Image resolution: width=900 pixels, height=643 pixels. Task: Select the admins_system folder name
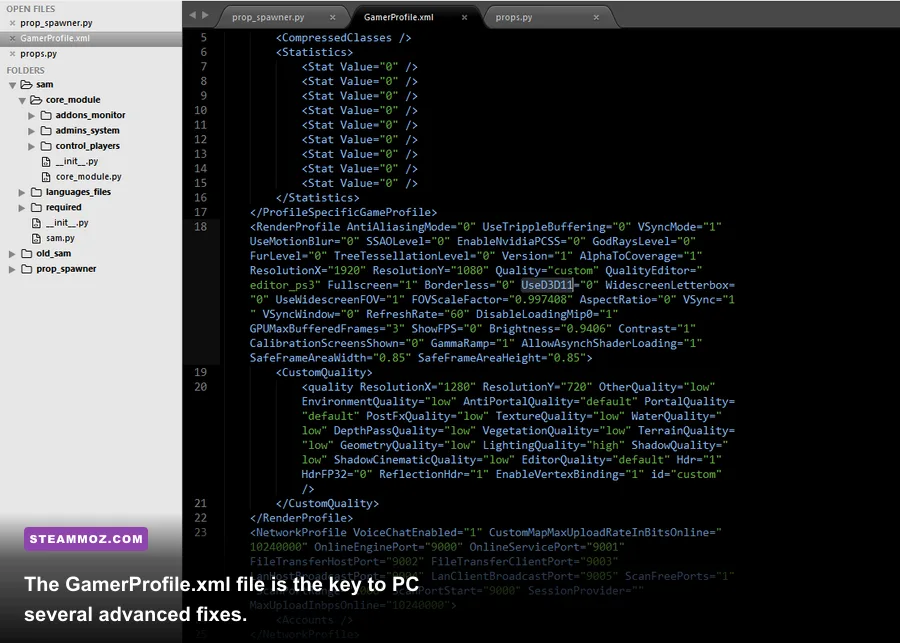[x=87, y=131]
